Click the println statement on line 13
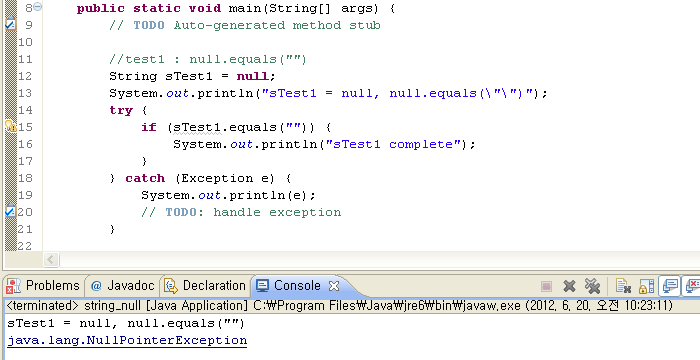Viewport: 700px width, 360px height. click(328, 93)
